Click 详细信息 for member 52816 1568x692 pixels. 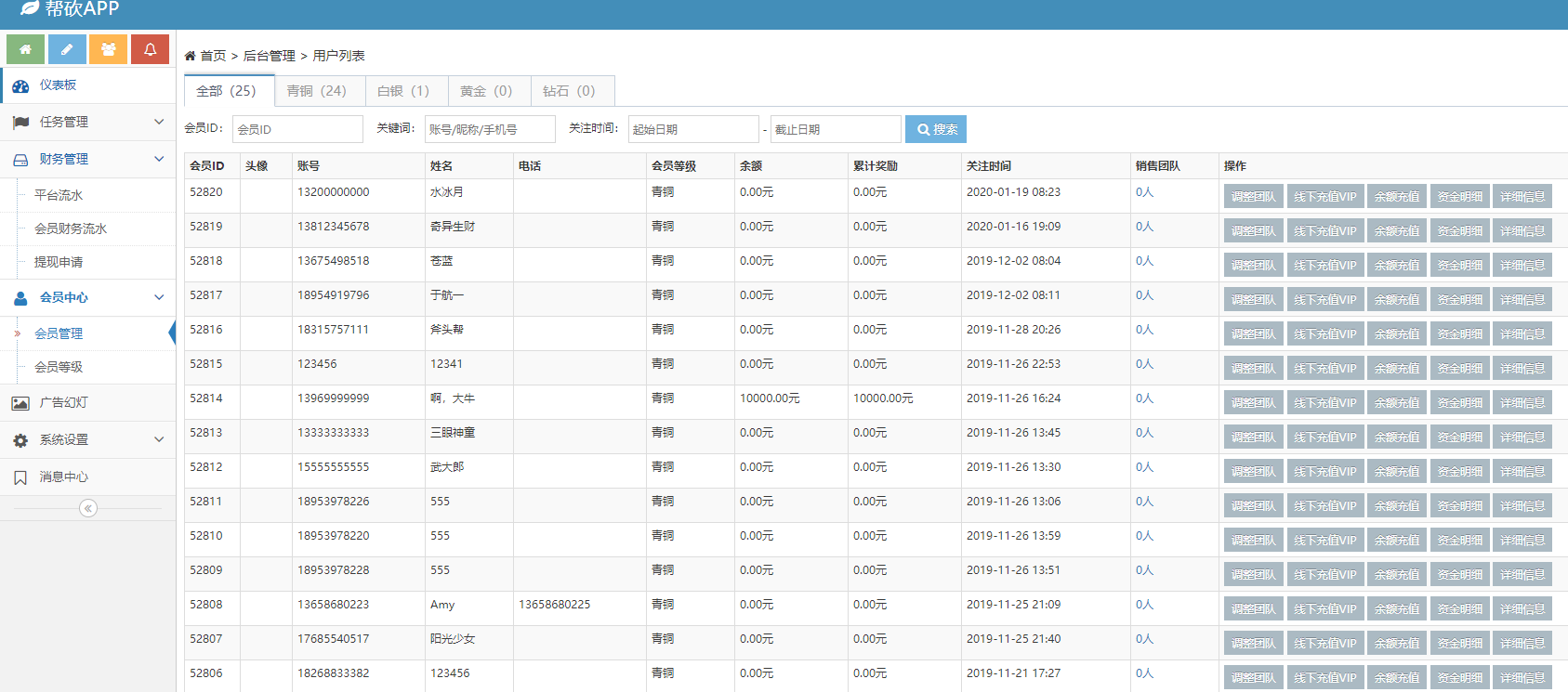1522,334
